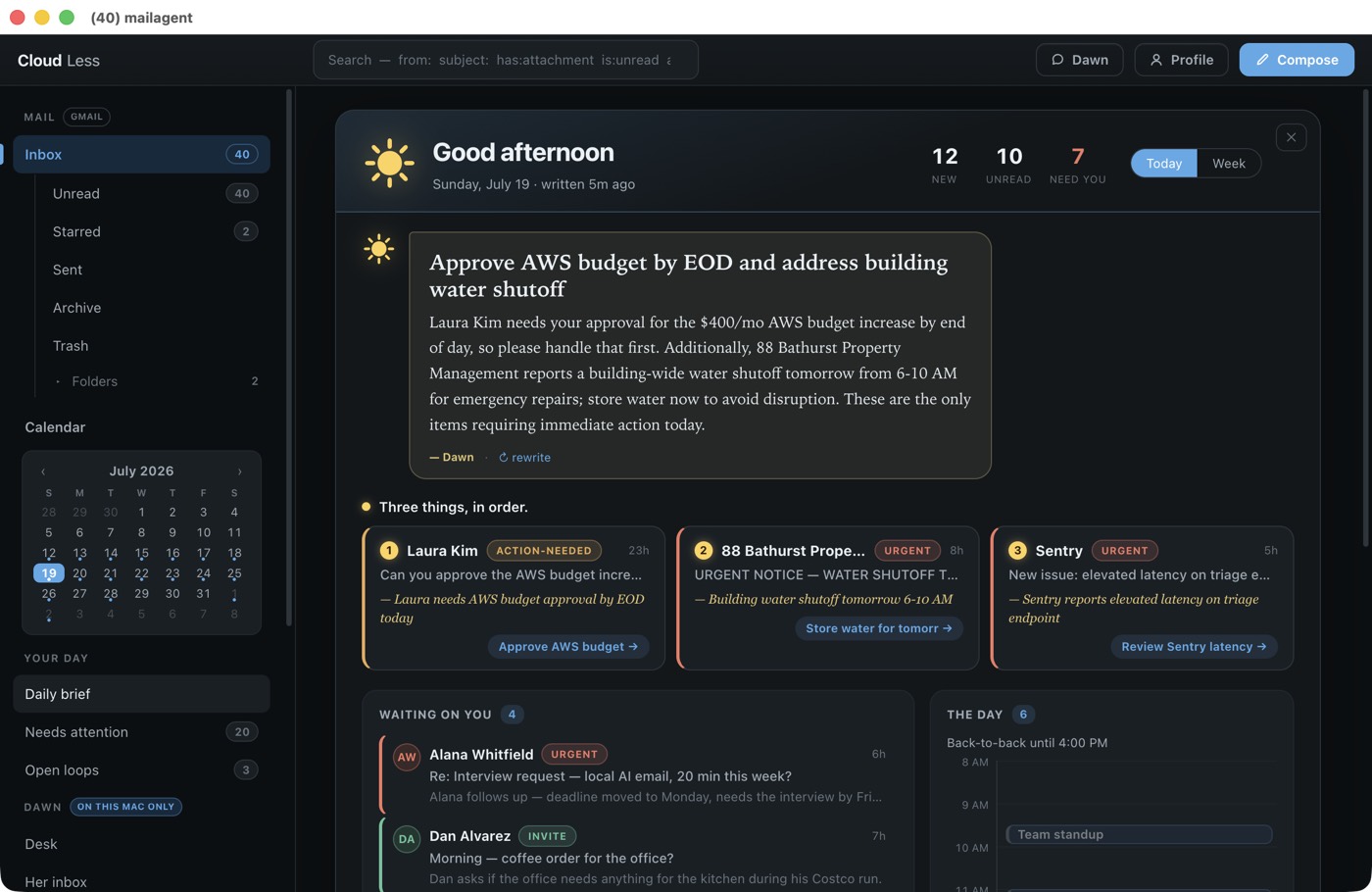
Task: Open Laura Kim priority card
Action: 514,598
